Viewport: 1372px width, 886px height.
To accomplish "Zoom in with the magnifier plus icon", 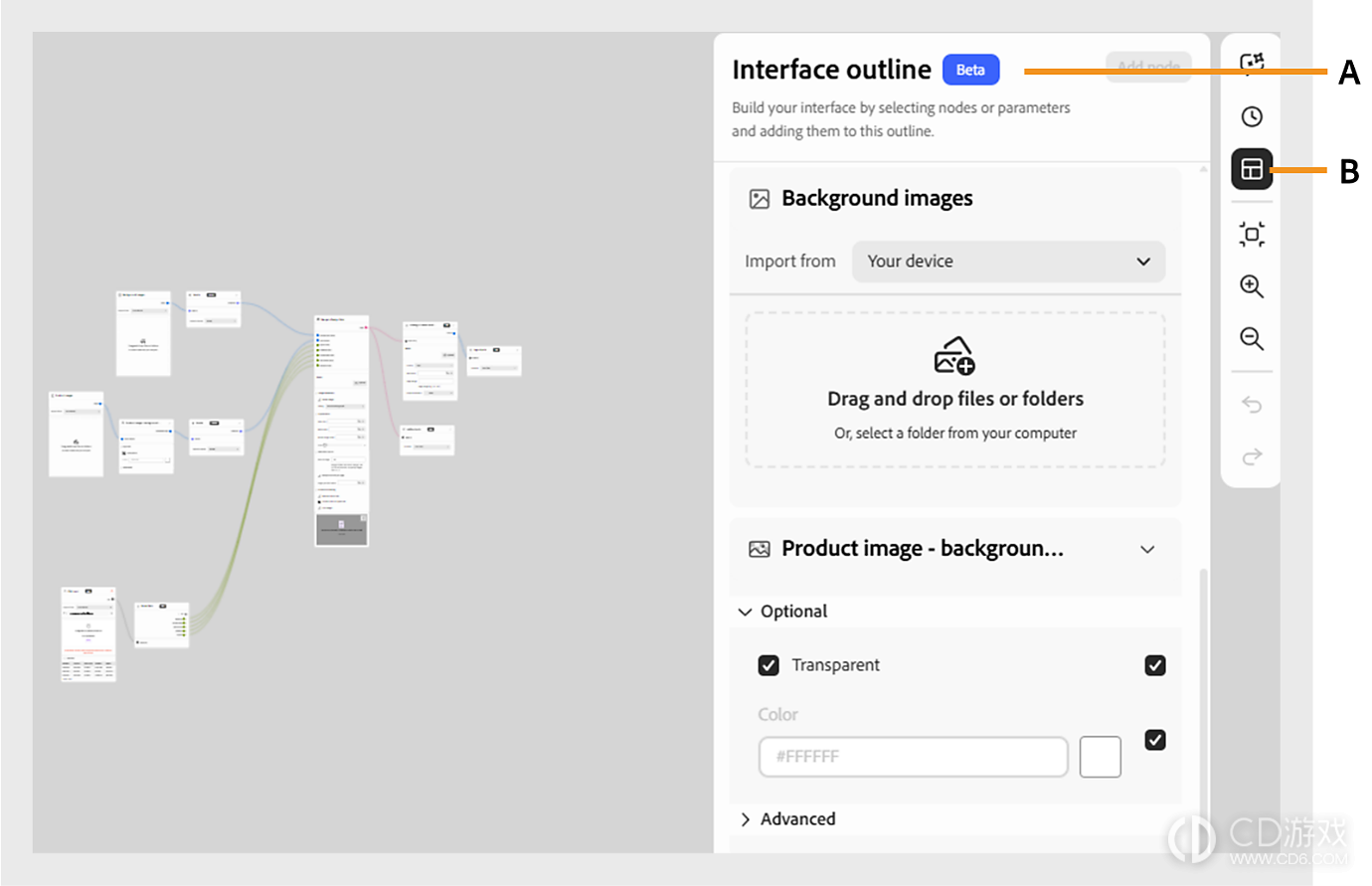I will pyautogui.click(x=1252, y=286).
